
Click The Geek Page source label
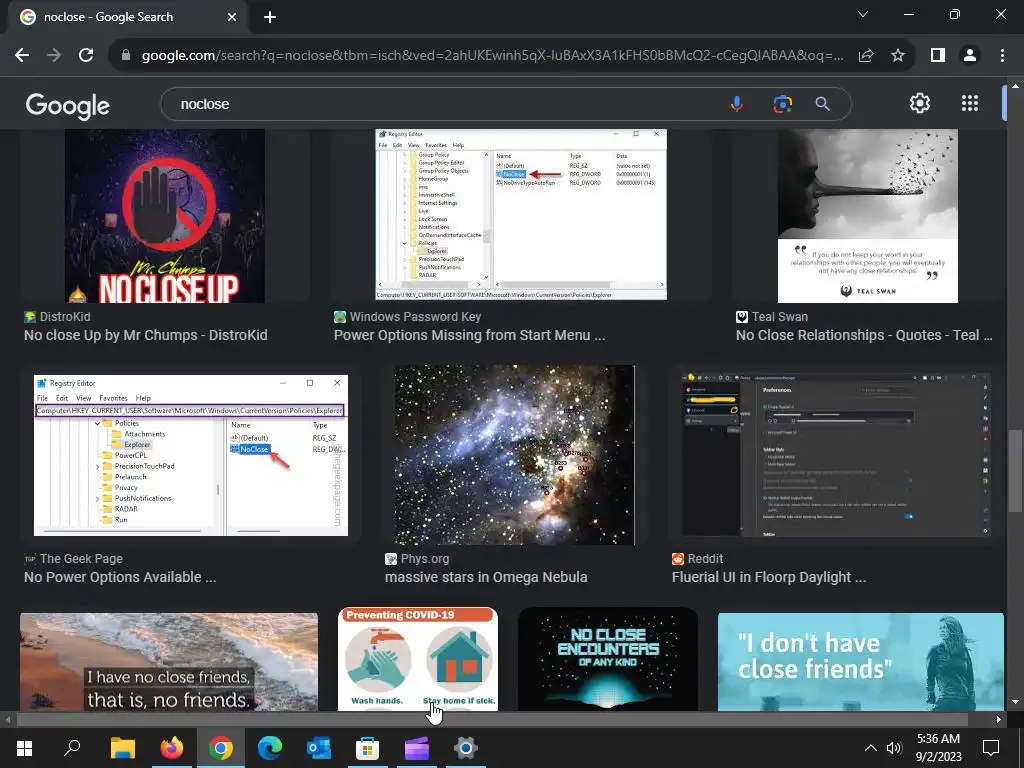click(x=81, y=559)
